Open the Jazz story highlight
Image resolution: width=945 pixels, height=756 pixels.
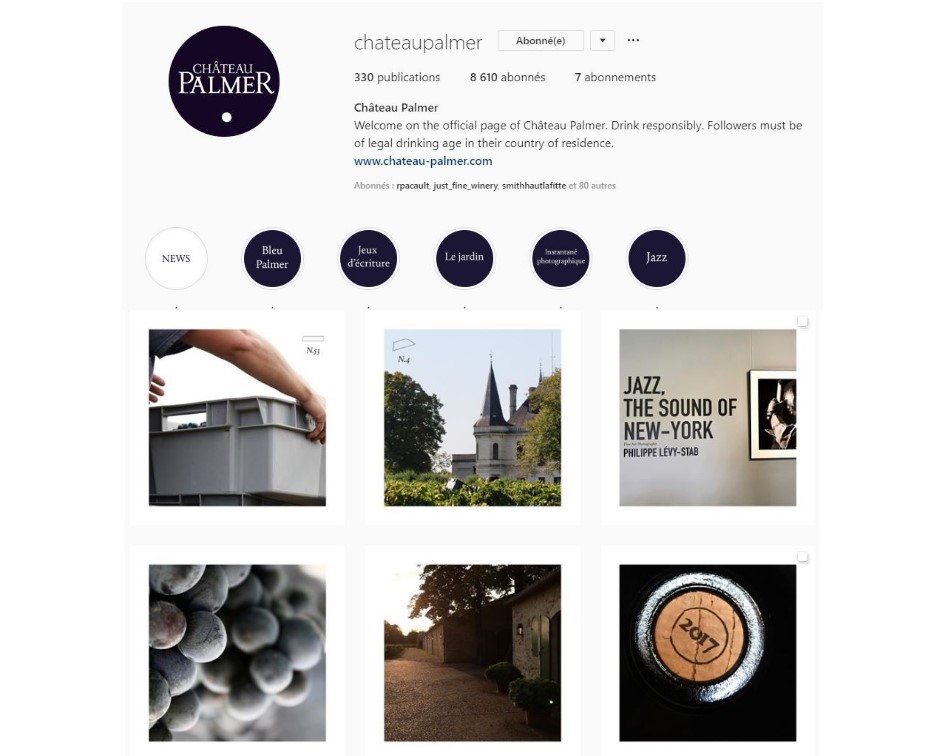tap(656, 258)
